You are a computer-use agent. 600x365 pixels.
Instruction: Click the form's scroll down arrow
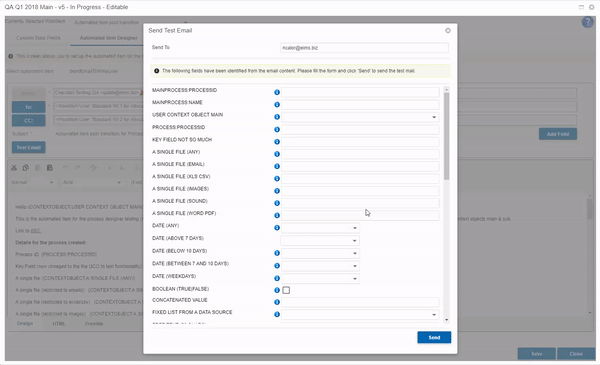pyautogui.click(x=447, y=320)
